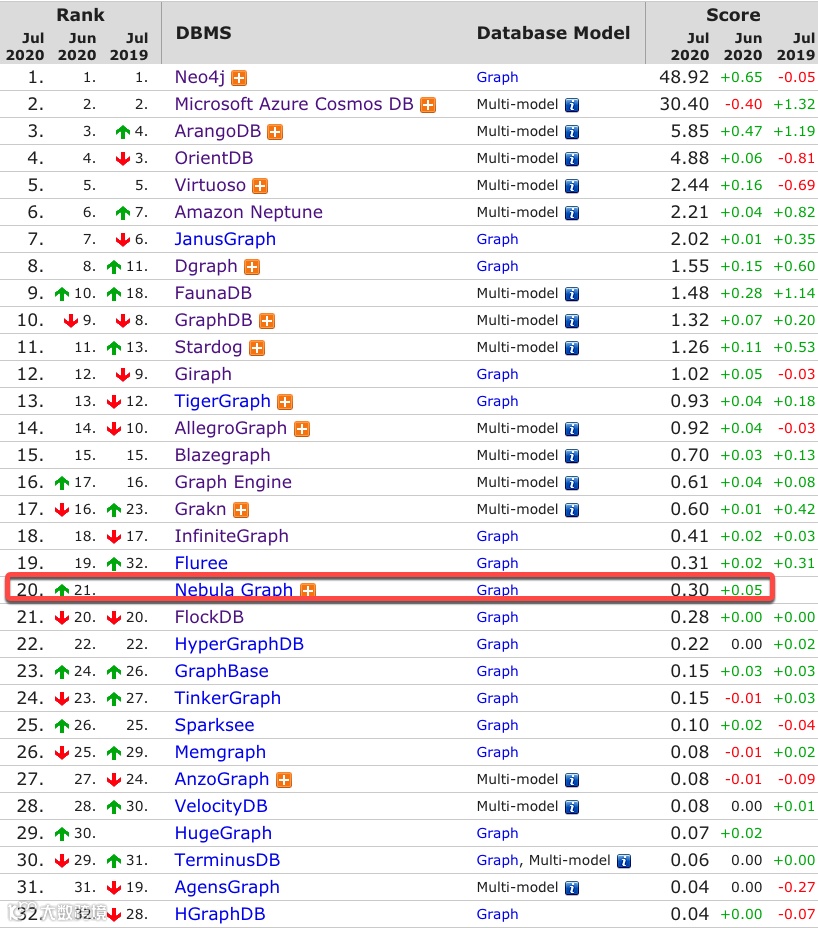Click the plus icon beside GraphDB
The image size is (818, 928).
click(x=267, y=321)
